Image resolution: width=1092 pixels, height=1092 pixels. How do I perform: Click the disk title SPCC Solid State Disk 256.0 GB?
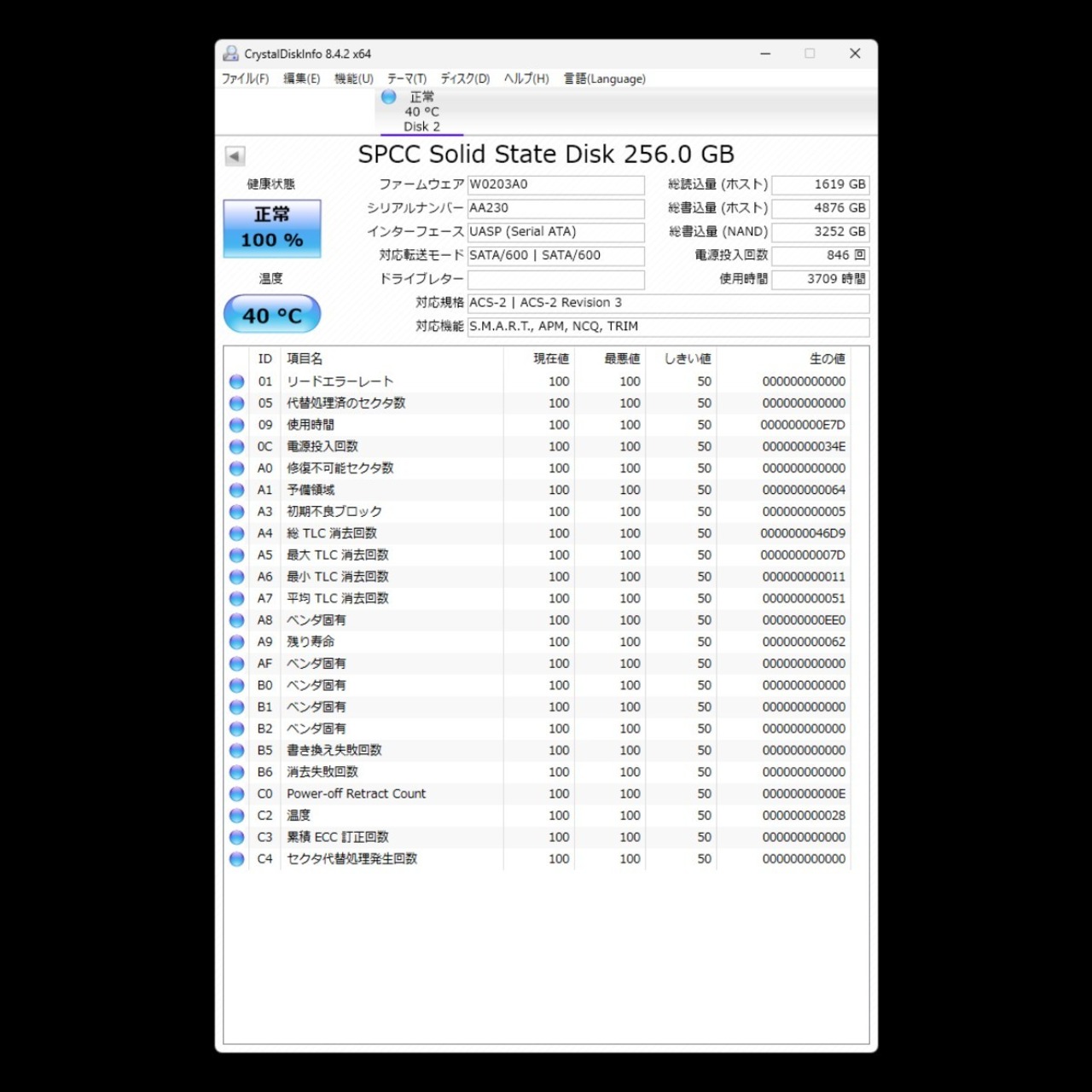click(546, 154)
